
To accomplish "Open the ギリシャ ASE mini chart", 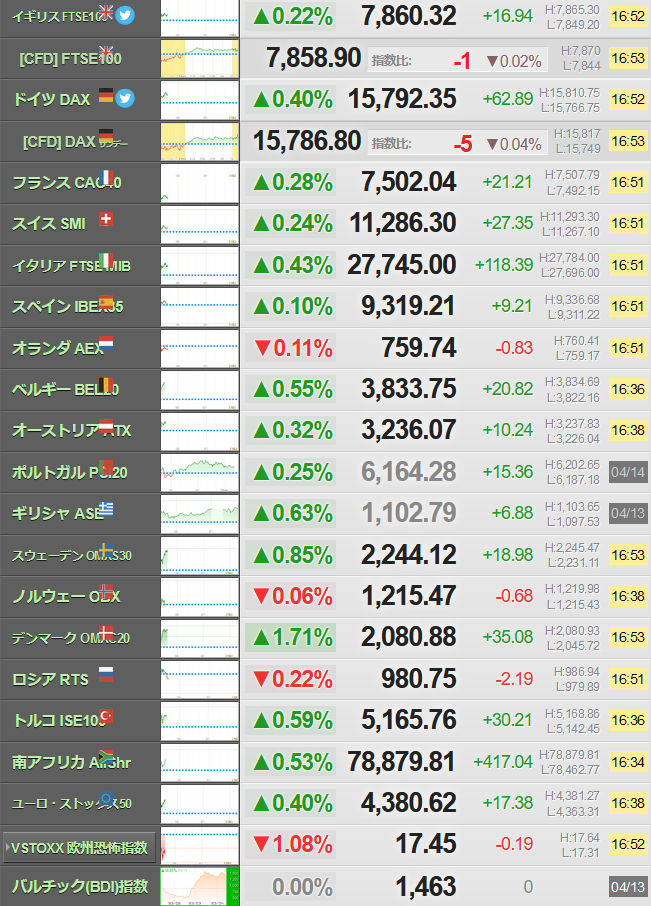I will click(199, 514).
